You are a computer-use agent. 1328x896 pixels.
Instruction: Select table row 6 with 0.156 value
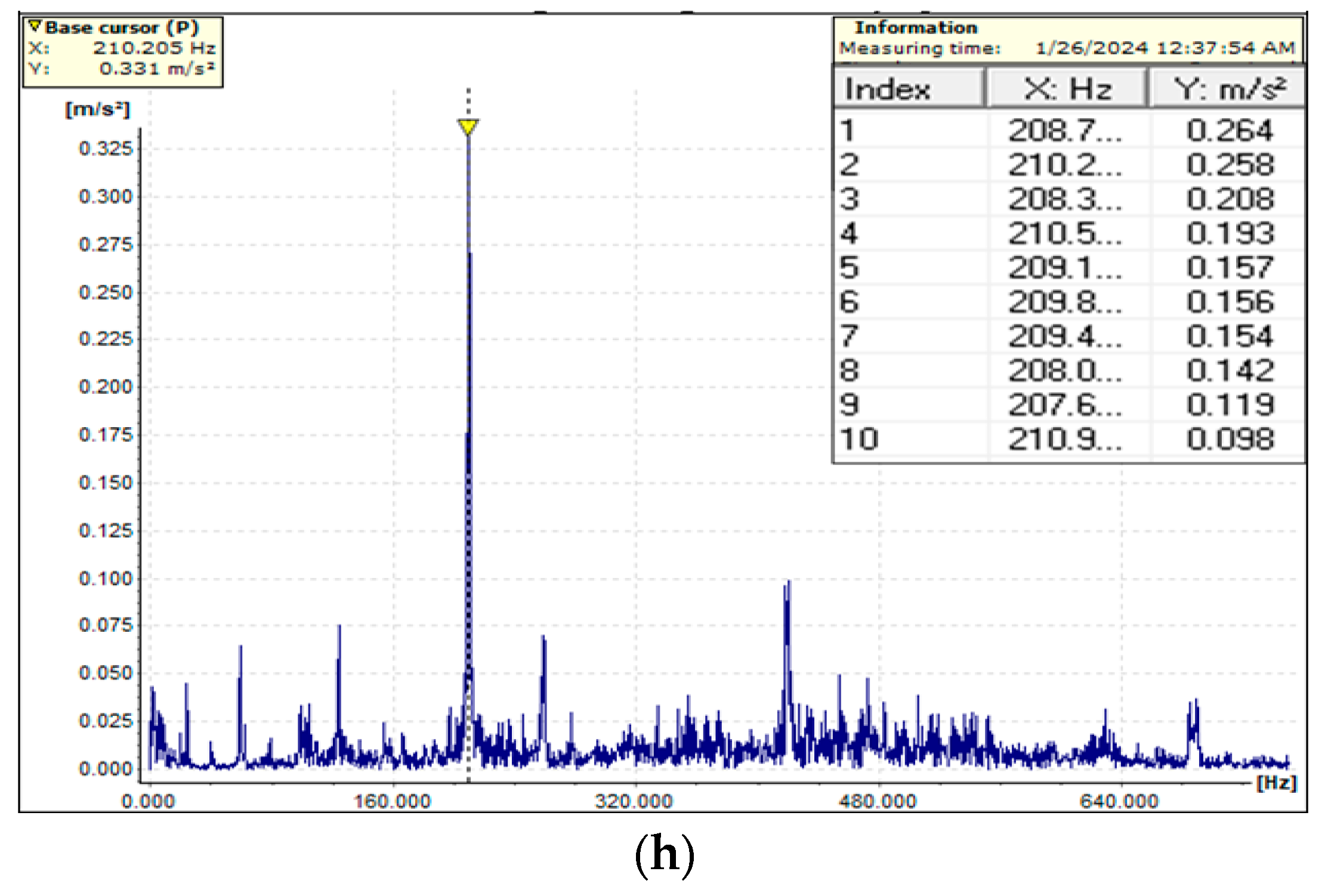tap(1068, 302)
